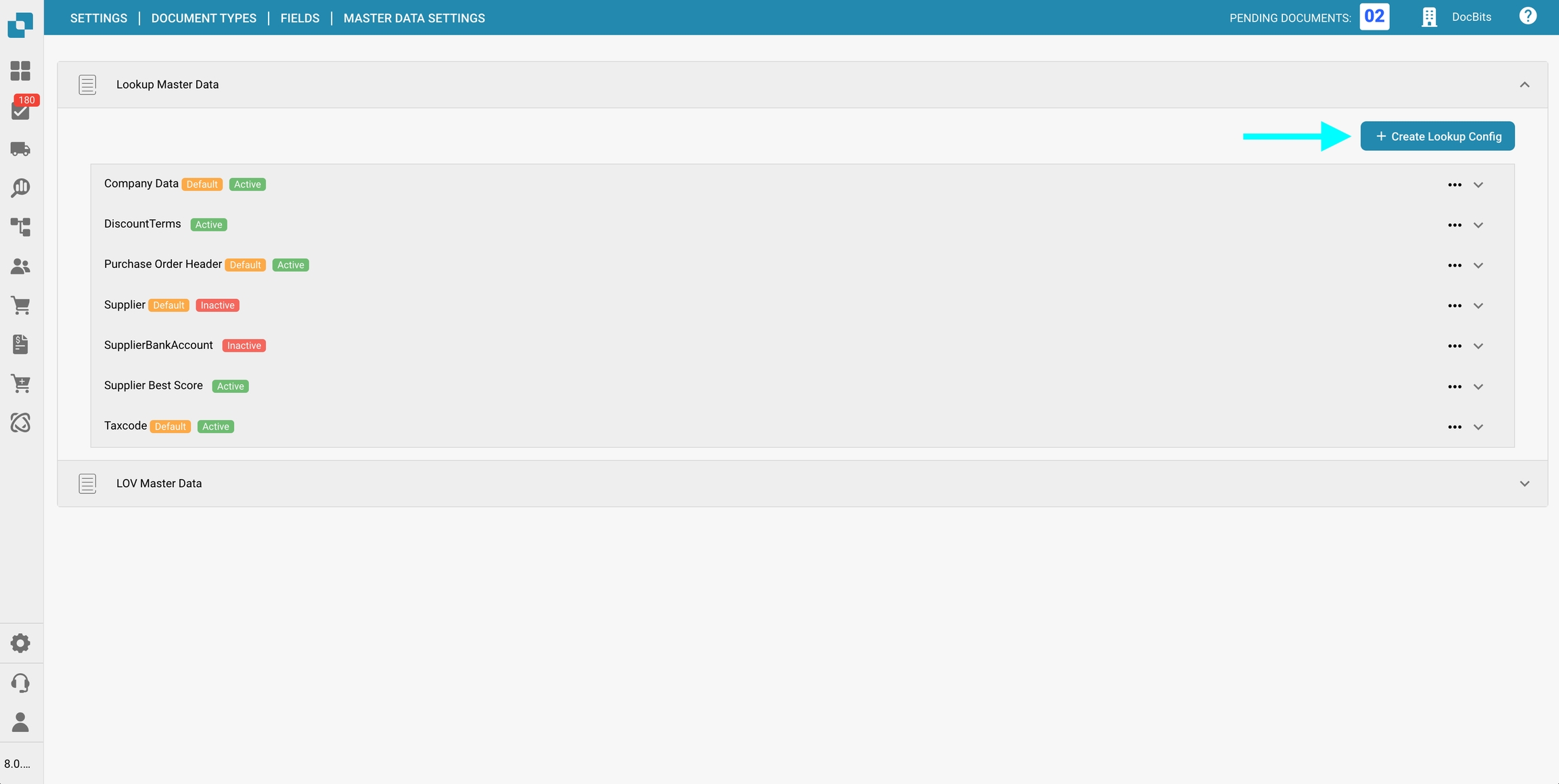
Task: Collapse the Lookup Master Data section
Action: pyautogui.click(x=1524, y=85)
